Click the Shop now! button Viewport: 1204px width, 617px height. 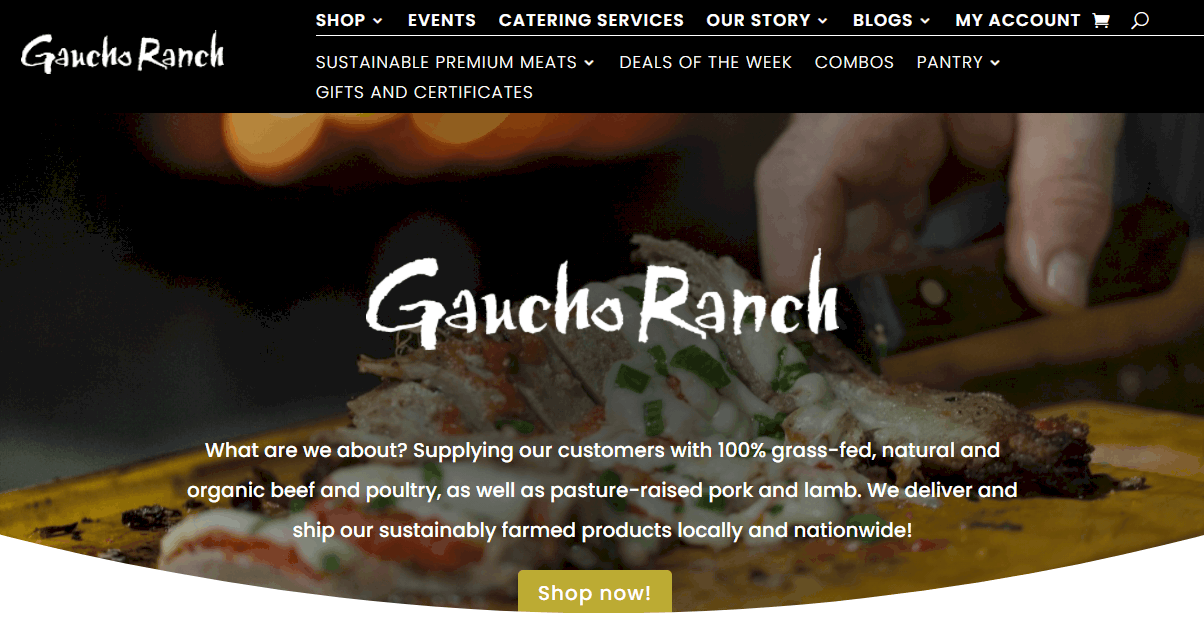pos(595,592)
